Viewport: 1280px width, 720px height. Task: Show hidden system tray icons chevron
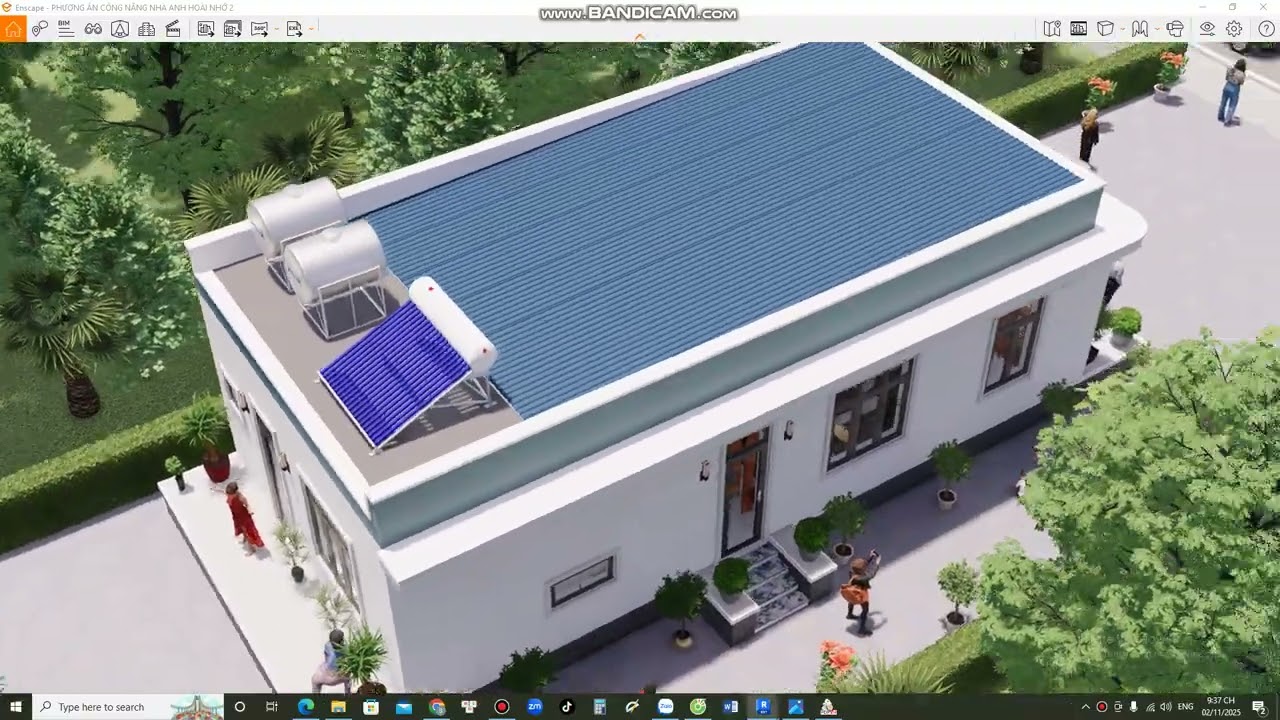coord(1085,707)
